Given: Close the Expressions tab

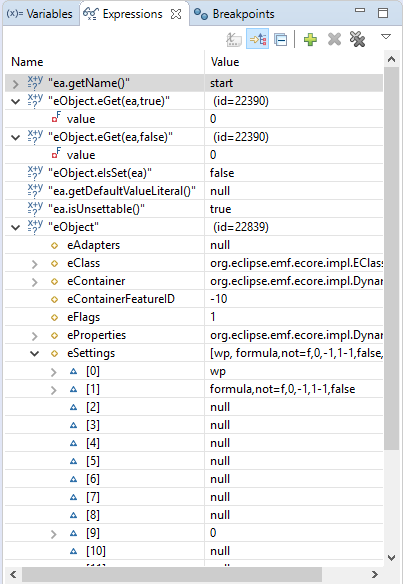Looking at the screenshot, I should tap(176, 14).
